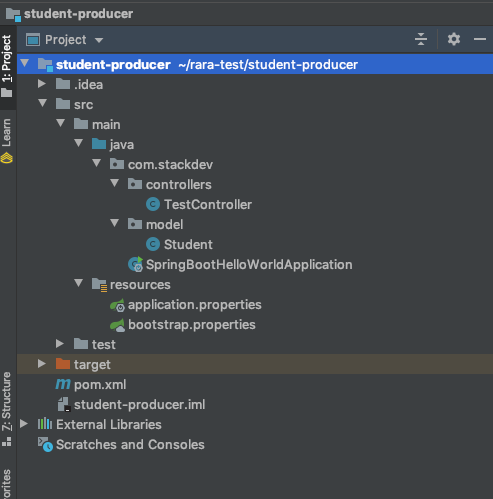
Task: Click the model package icon
Action: pyautogui.click(x=135, y=224)
